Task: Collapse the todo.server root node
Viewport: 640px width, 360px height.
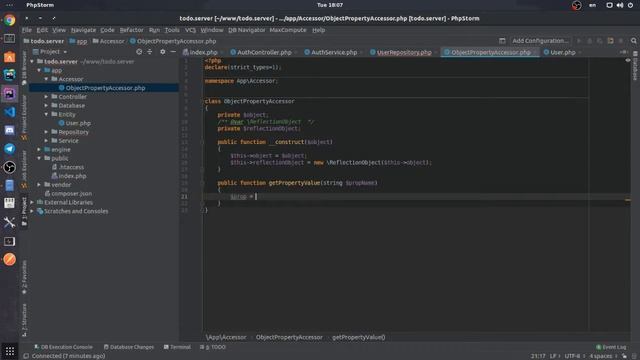Action: click(x=32, y=62)
